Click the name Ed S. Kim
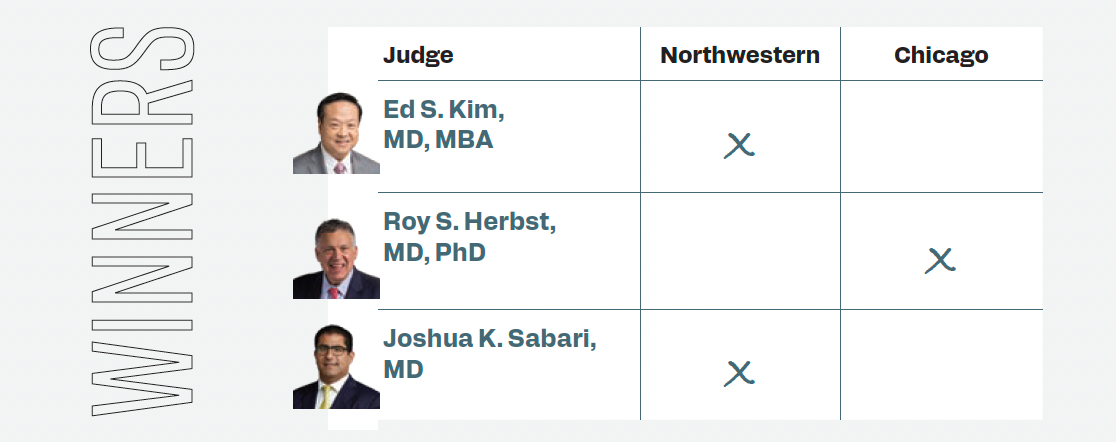The height and width of the screenshot is (442, 1116). pos(443,110)
